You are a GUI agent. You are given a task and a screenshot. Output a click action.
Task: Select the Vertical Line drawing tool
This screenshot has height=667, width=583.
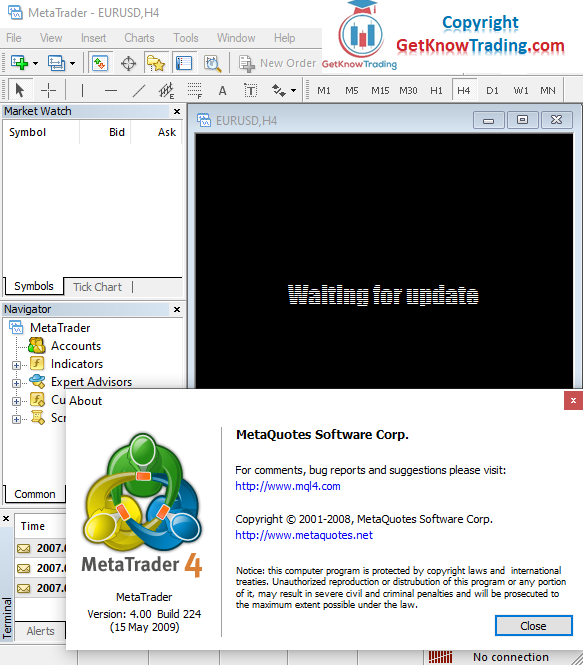click(x=82, y=90)
